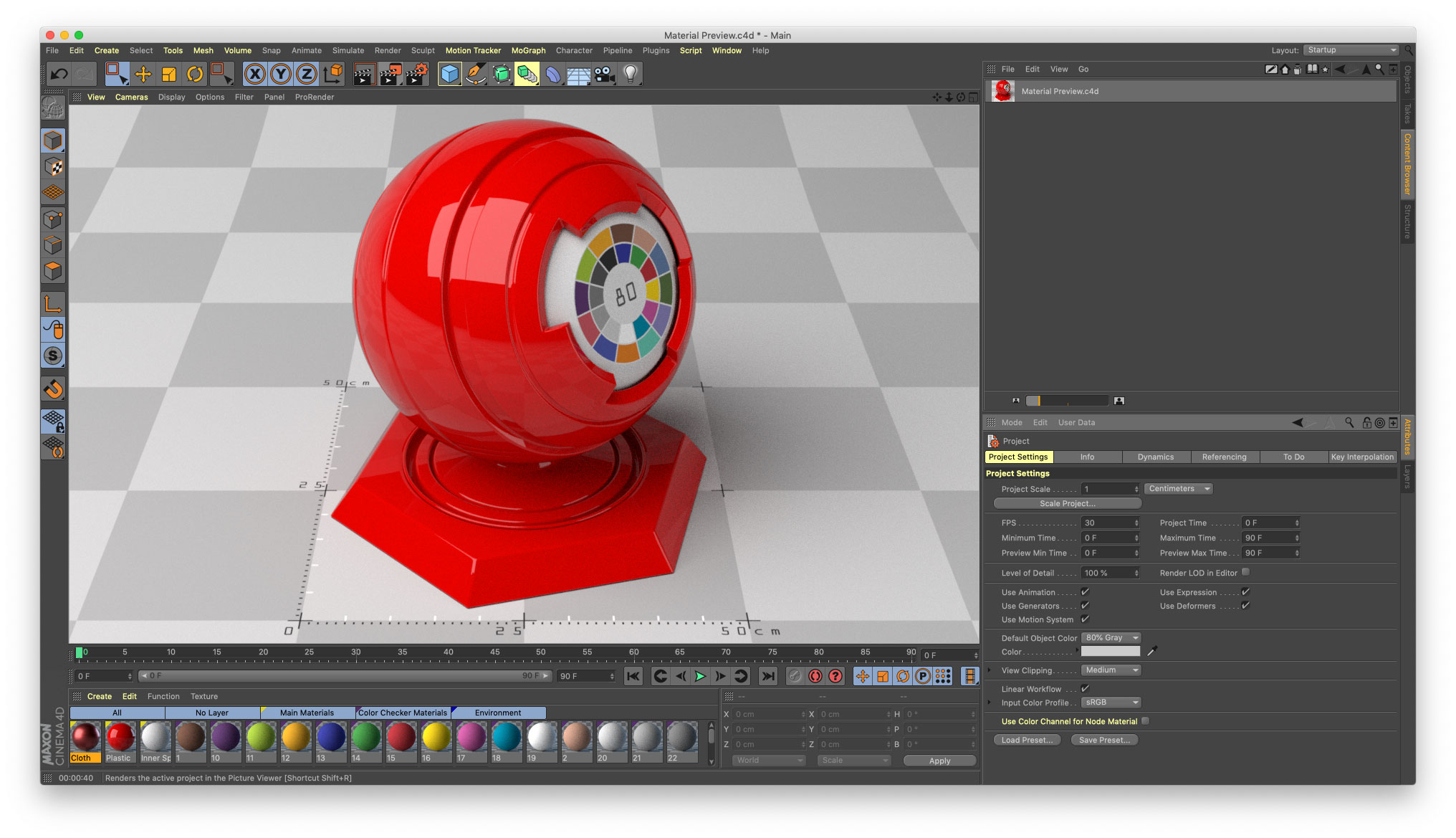Viewport: 1456px width, 838px height.
Task: Open the World coordinate system dropdown
Action: 768,761
